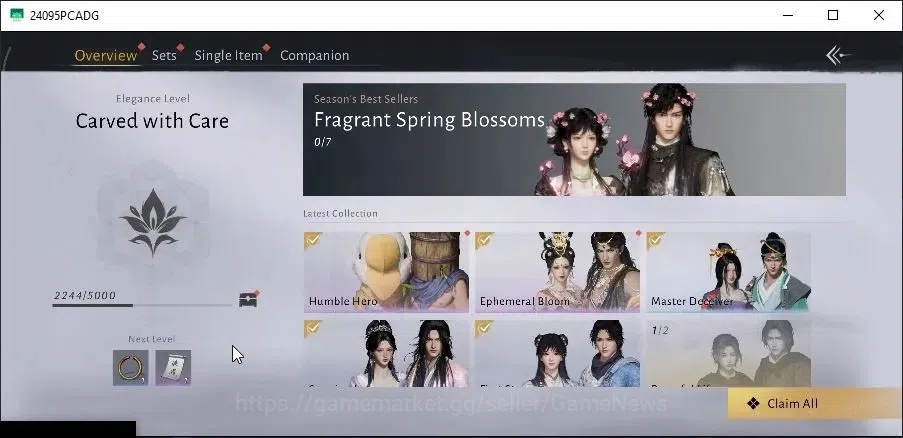Open the Master Deceiver collection card
903x438 pixels.
tap(728, 272)
